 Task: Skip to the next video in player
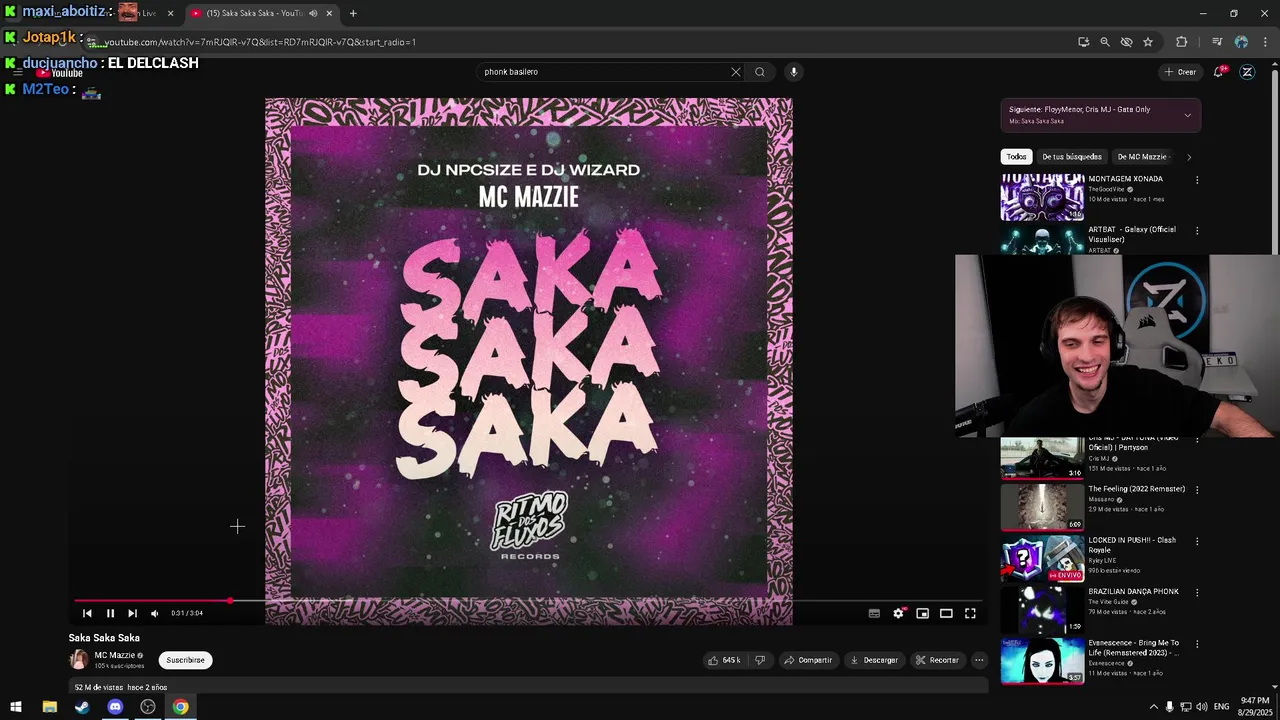[132, 613]
